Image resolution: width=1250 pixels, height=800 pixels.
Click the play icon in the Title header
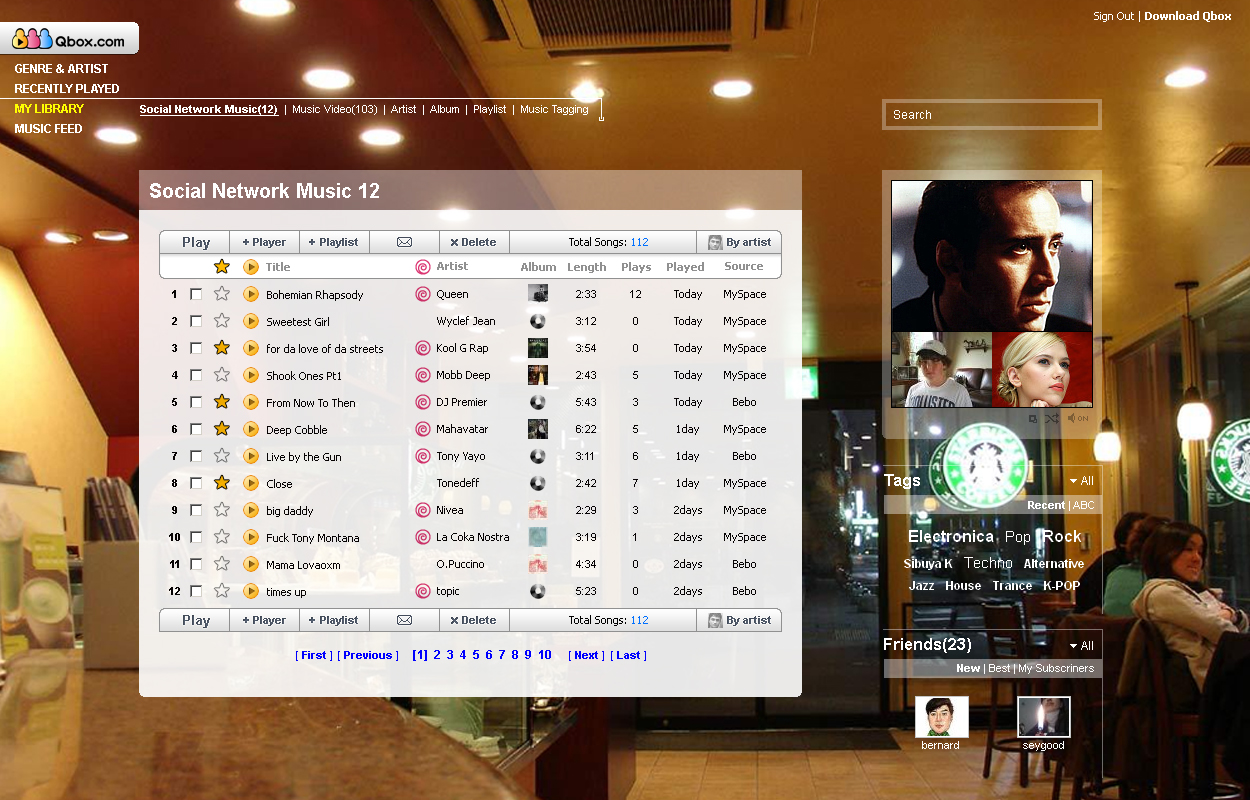(x=251, y=266)
